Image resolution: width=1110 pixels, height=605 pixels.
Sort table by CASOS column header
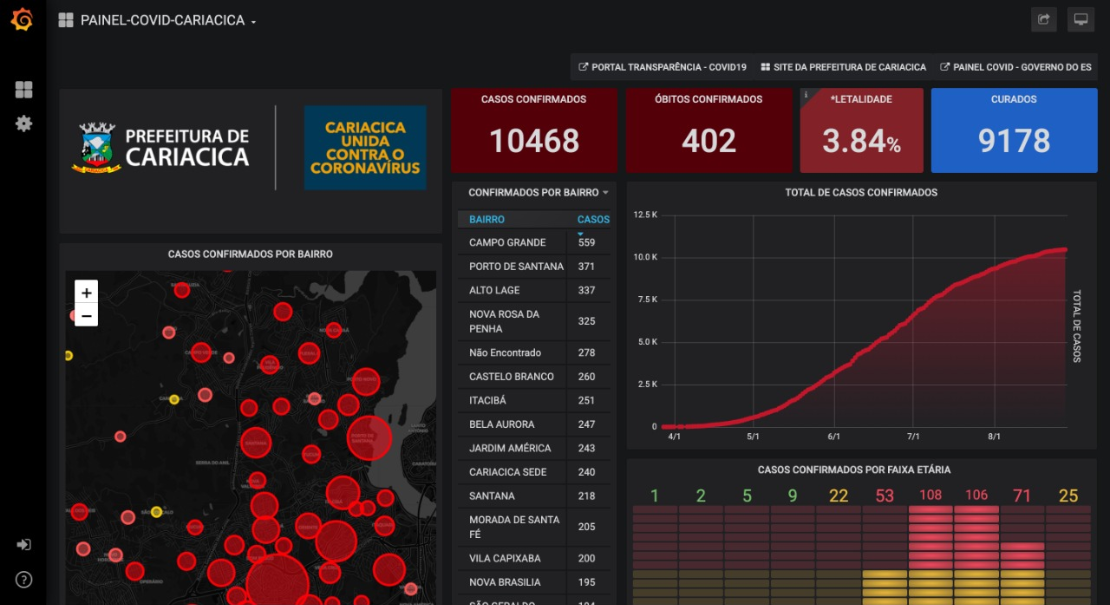pos(593,219)
